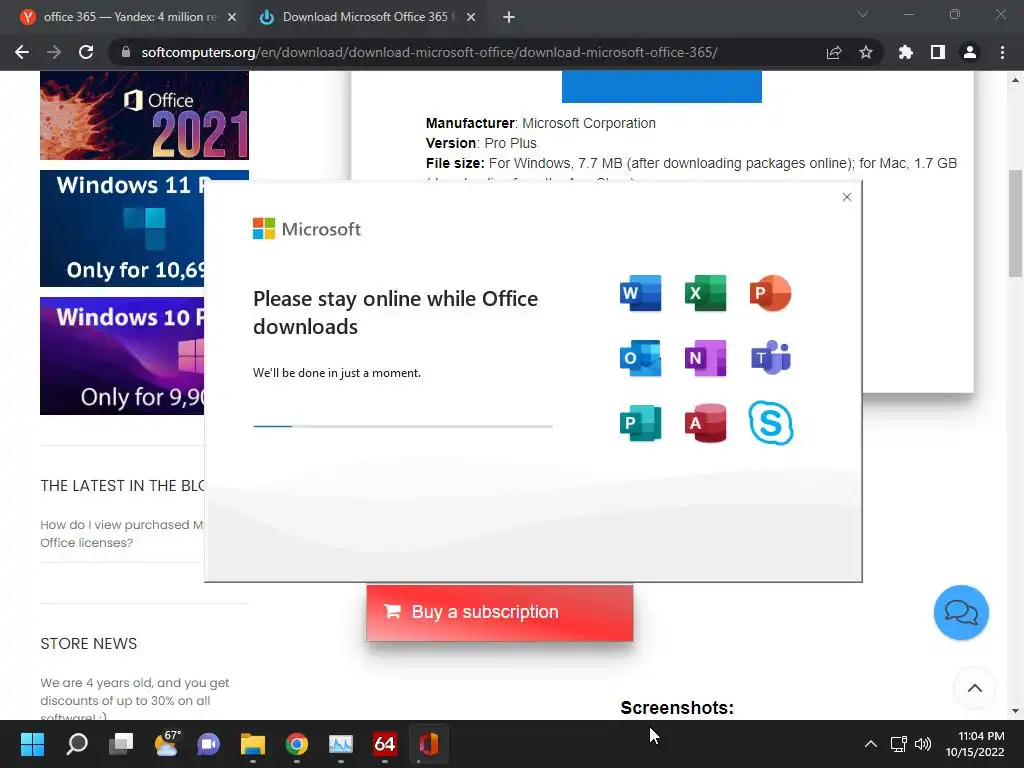The height and width of the screenshot is (768, 1024).
Task: Open Task View on the taskbar
Action: (121, 744)
